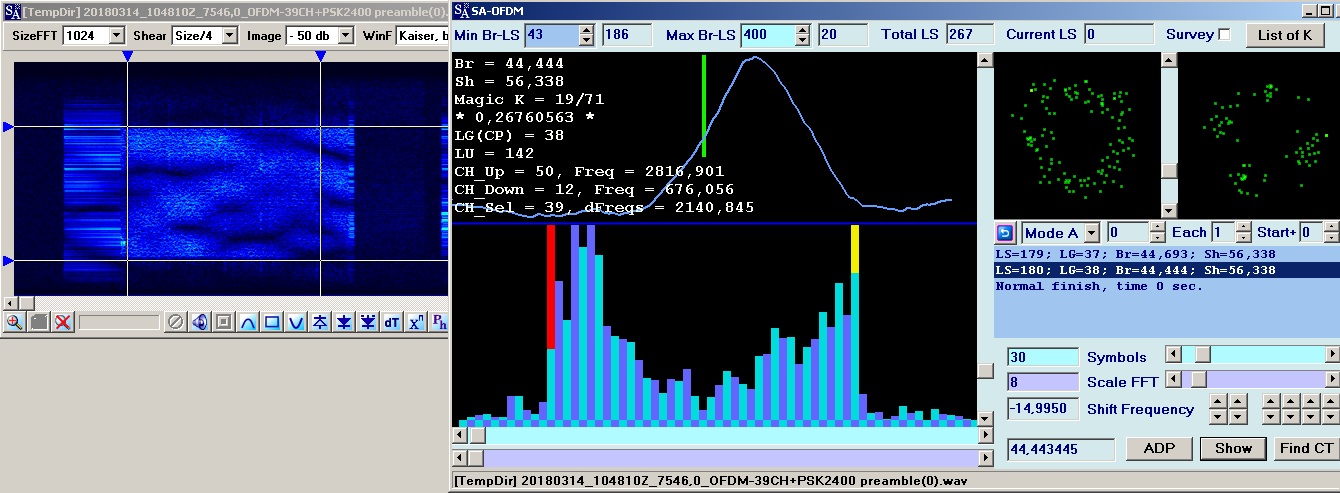Image resolution: width=1340 pixels, height=493 pixels.
Task: Click the scrollbar up arrow beside the curve plot
Action: pyautogui.click(x=985, y=60)
